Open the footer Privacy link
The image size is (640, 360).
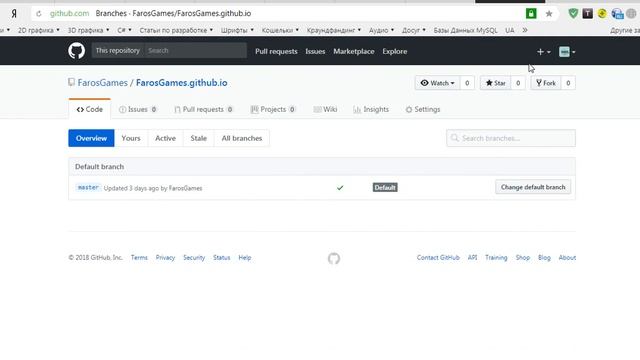coord(165,258)
